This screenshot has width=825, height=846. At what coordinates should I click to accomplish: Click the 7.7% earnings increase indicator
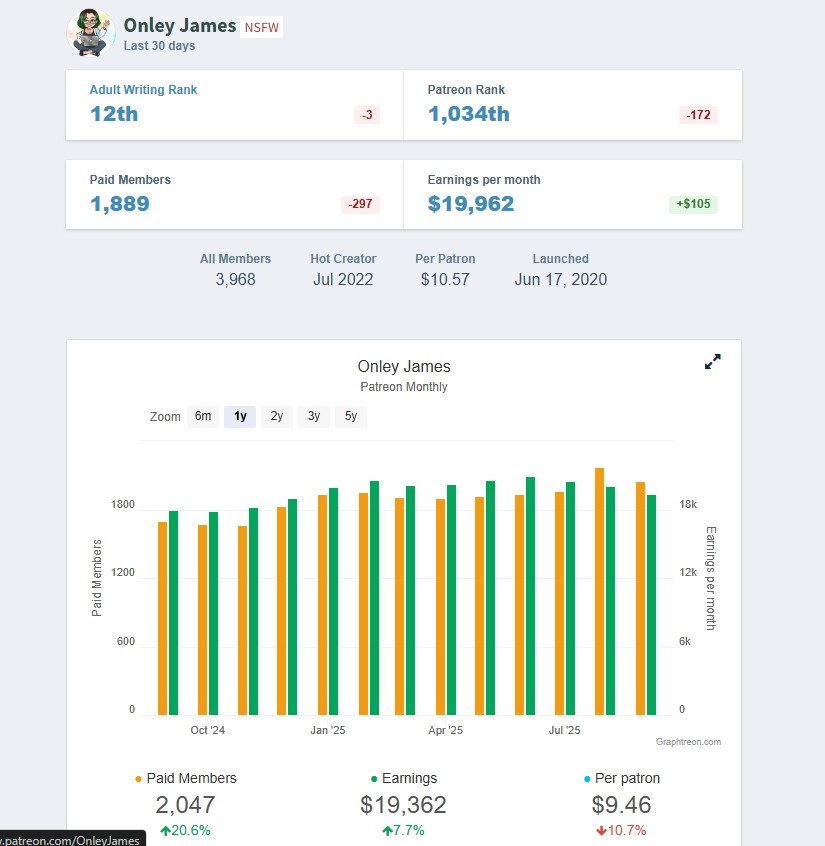tap(404, 830)
